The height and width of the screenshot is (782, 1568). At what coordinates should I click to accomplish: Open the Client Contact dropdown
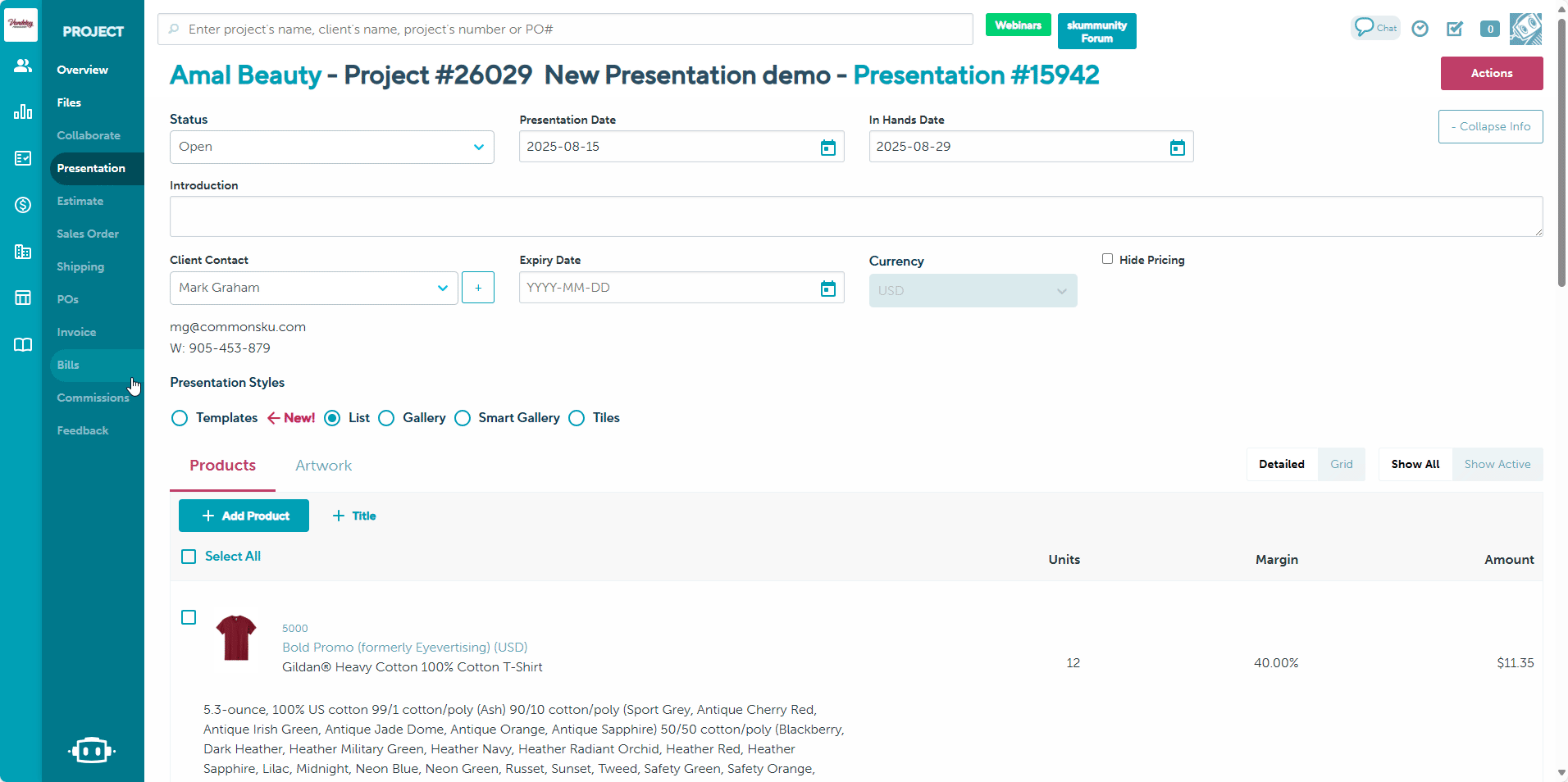[313, 288]
